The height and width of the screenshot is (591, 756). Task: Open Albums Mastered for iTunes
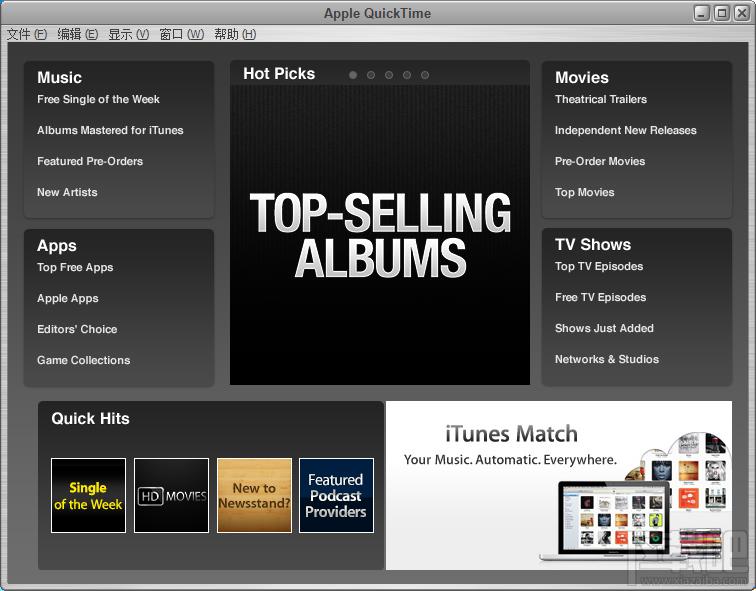pos(110,130)
